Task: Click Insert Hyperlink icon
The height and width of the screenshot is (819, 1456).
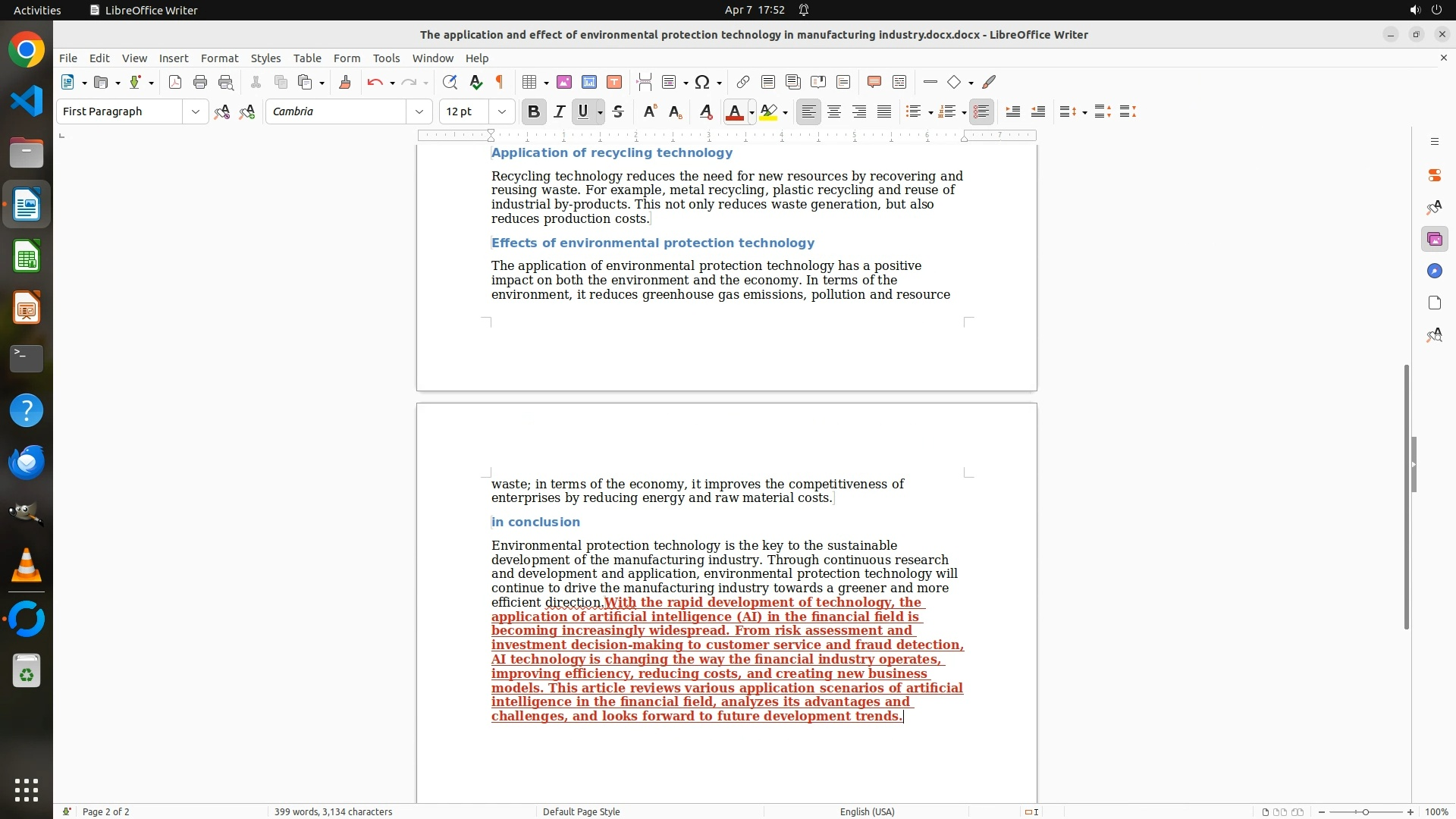Action: pos(743,83)
